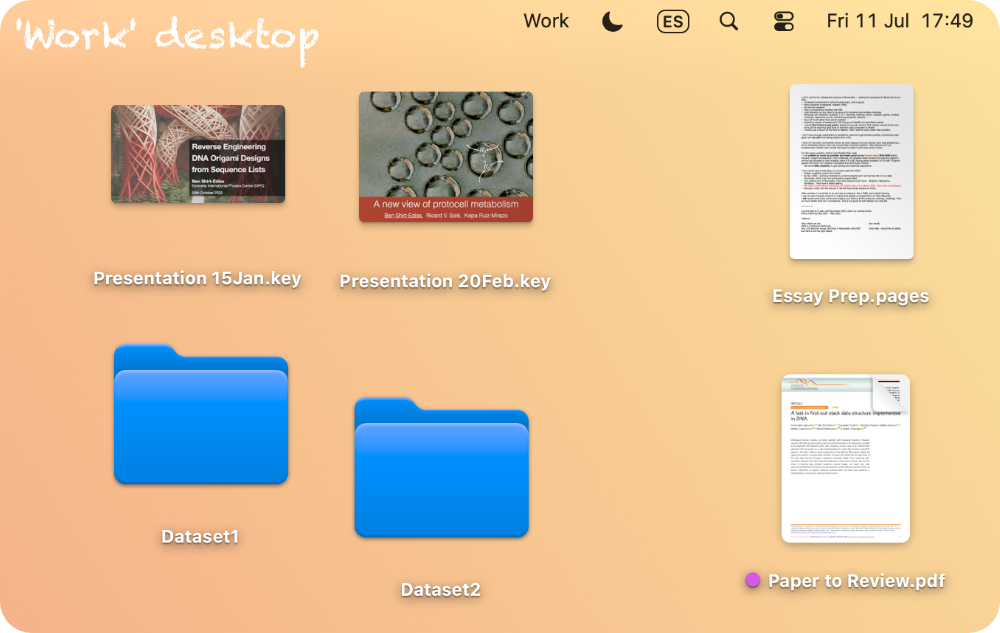Screen dimensions: 1000x633
Task: Click the purple tag dot on Paper to Review
Action: coord(753,580)
